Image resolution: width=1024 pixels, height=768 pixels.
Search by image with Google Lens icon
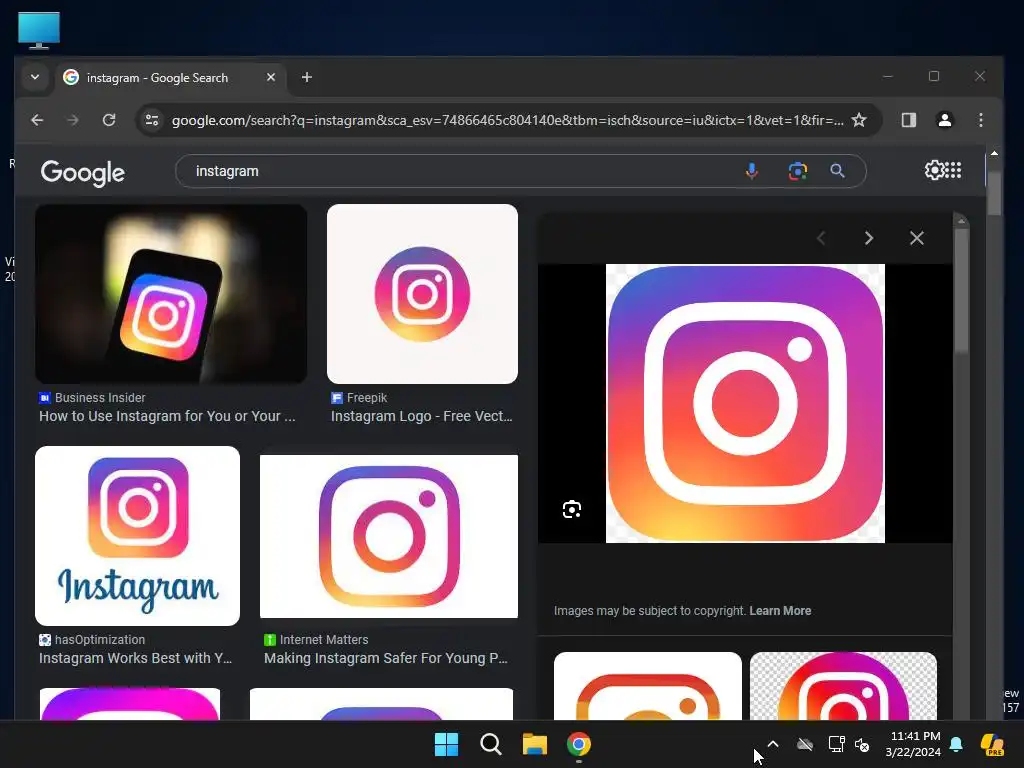797,171
